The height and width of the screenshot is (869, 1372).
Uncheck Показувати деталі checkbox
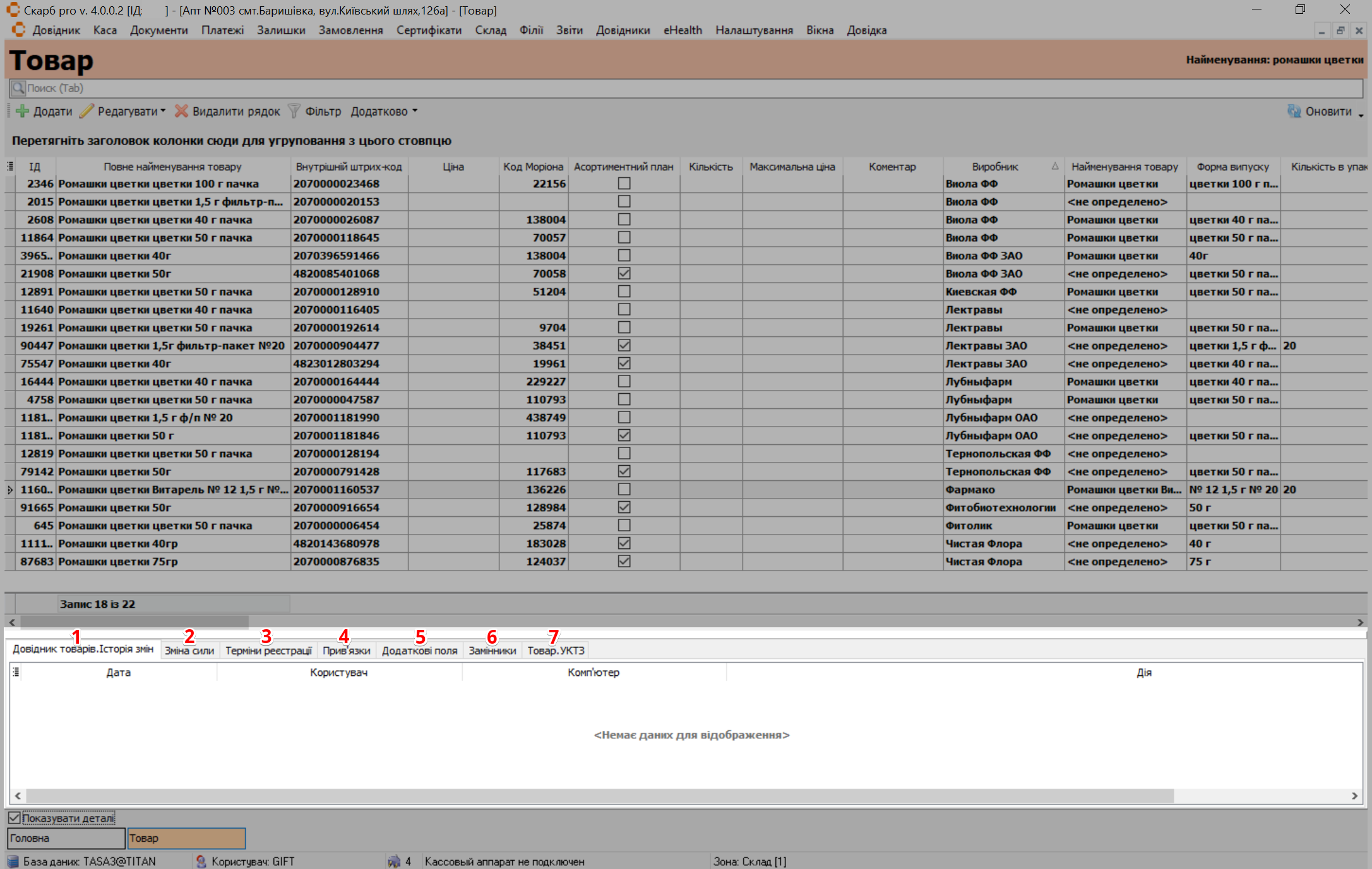pos(15,818)
